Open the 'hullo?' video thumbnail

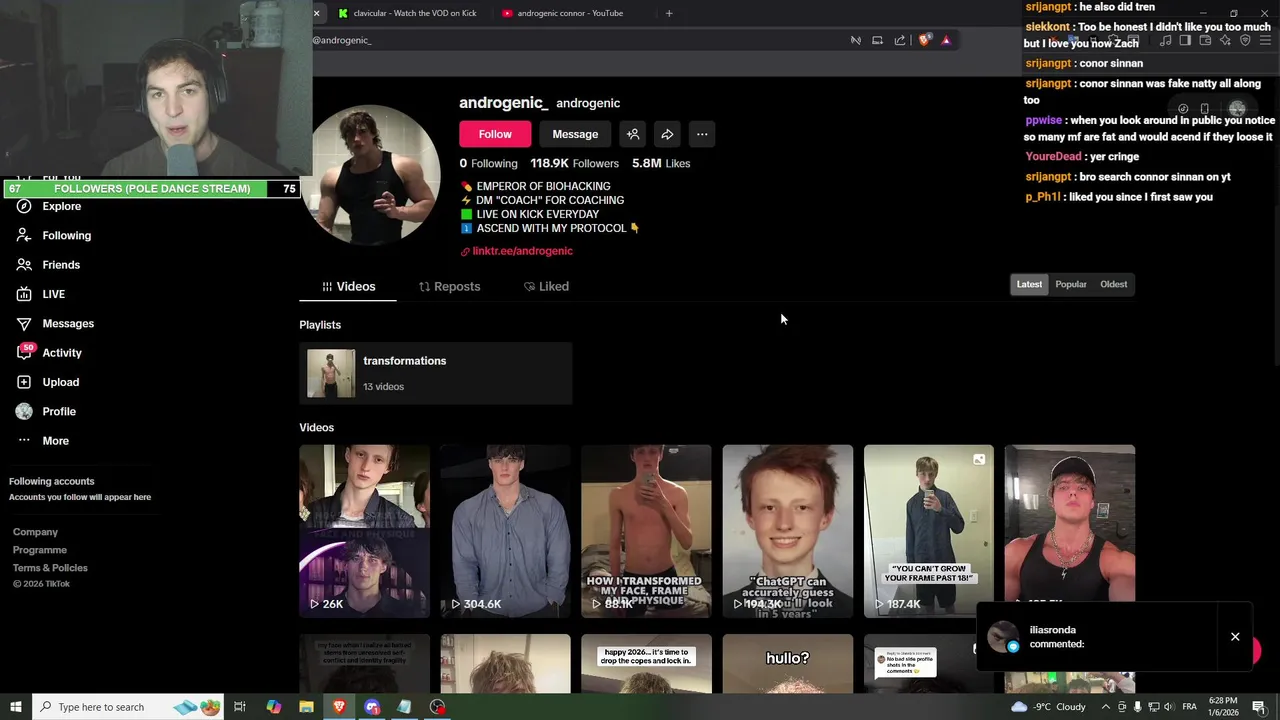pyautogui.click(x=788, y=664)
